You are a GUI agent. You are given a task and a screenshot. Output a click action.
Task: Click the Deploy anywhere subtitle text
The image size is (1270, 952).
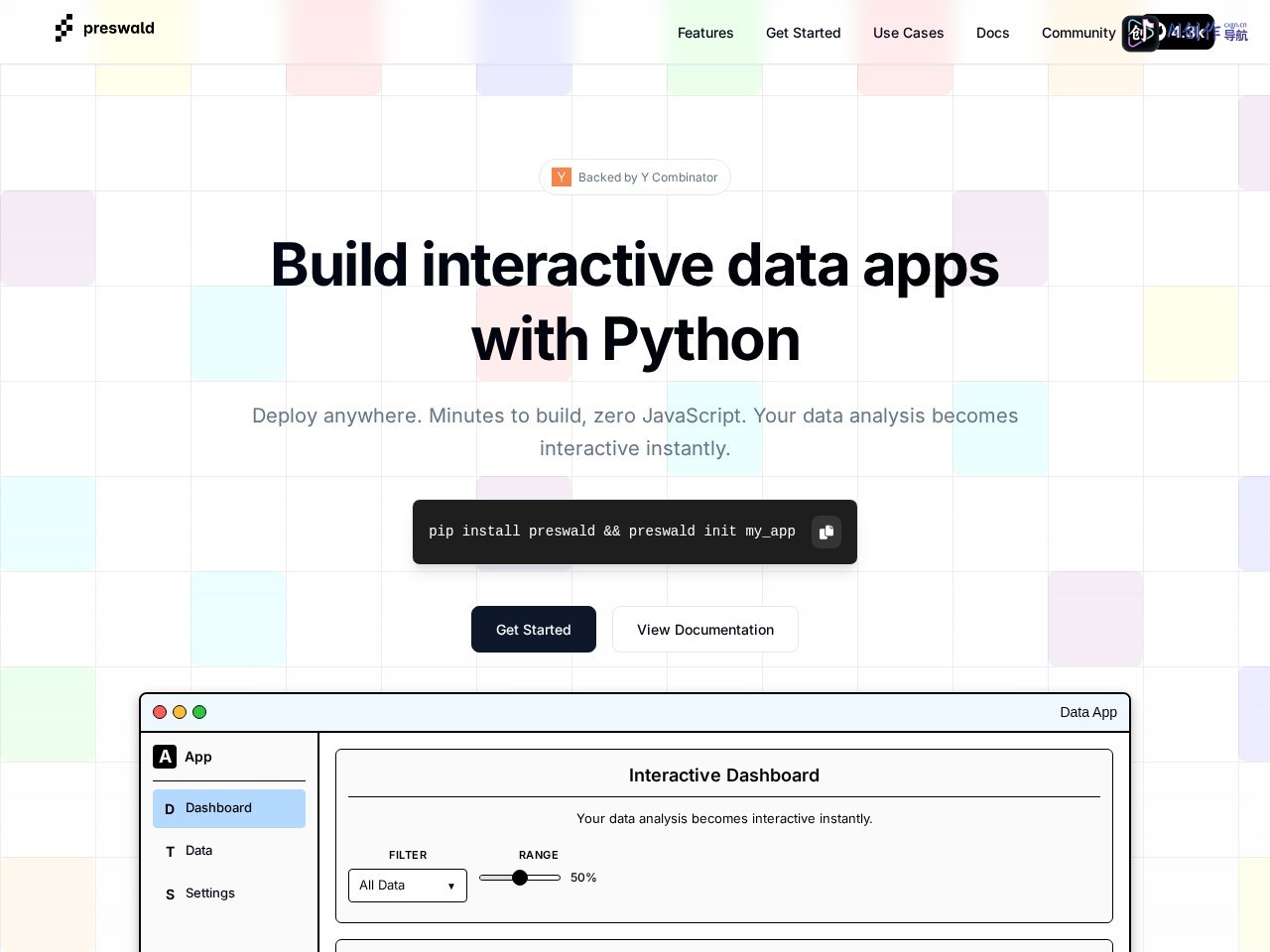click(635, 432)
